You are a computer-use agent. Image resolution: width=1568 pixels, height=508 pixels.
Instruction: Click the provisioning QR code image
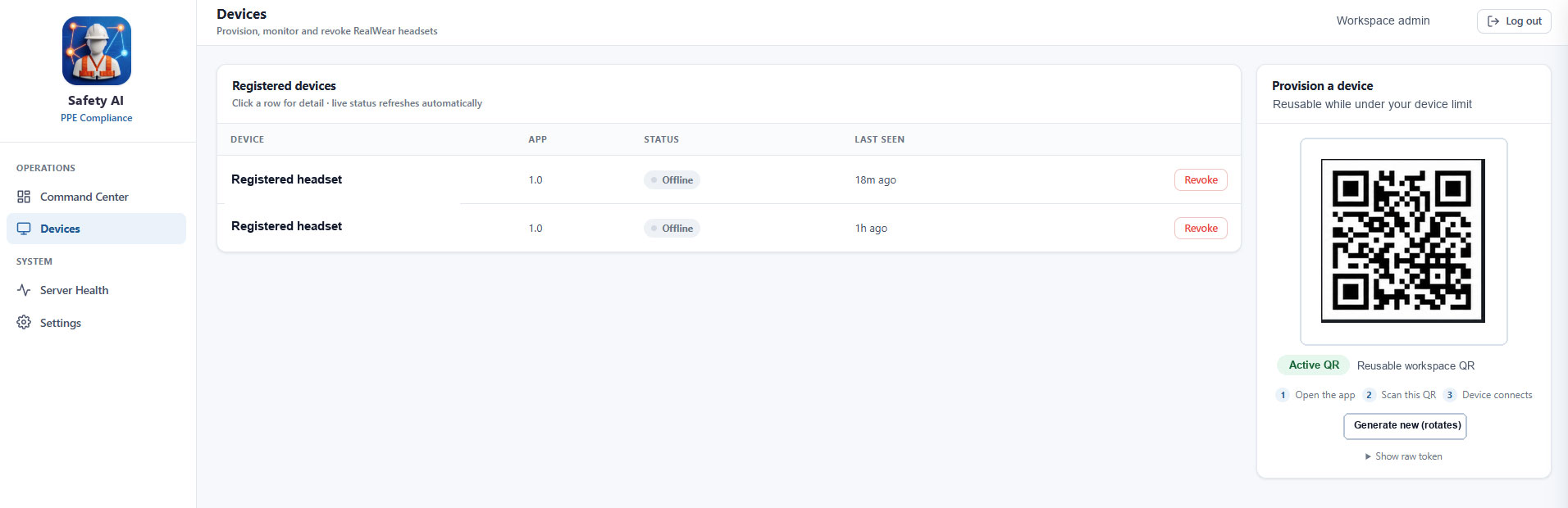pyautogui.click(x=1403, y=241)
